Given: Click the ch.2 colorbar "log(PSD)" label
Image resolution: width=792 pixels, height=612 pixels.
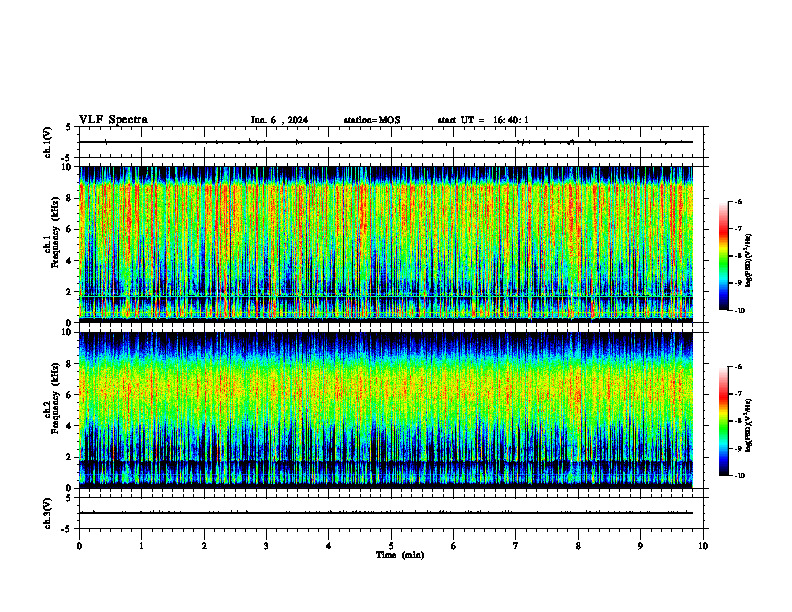Looking at the screenshot, I should click(x=749, y=425).
